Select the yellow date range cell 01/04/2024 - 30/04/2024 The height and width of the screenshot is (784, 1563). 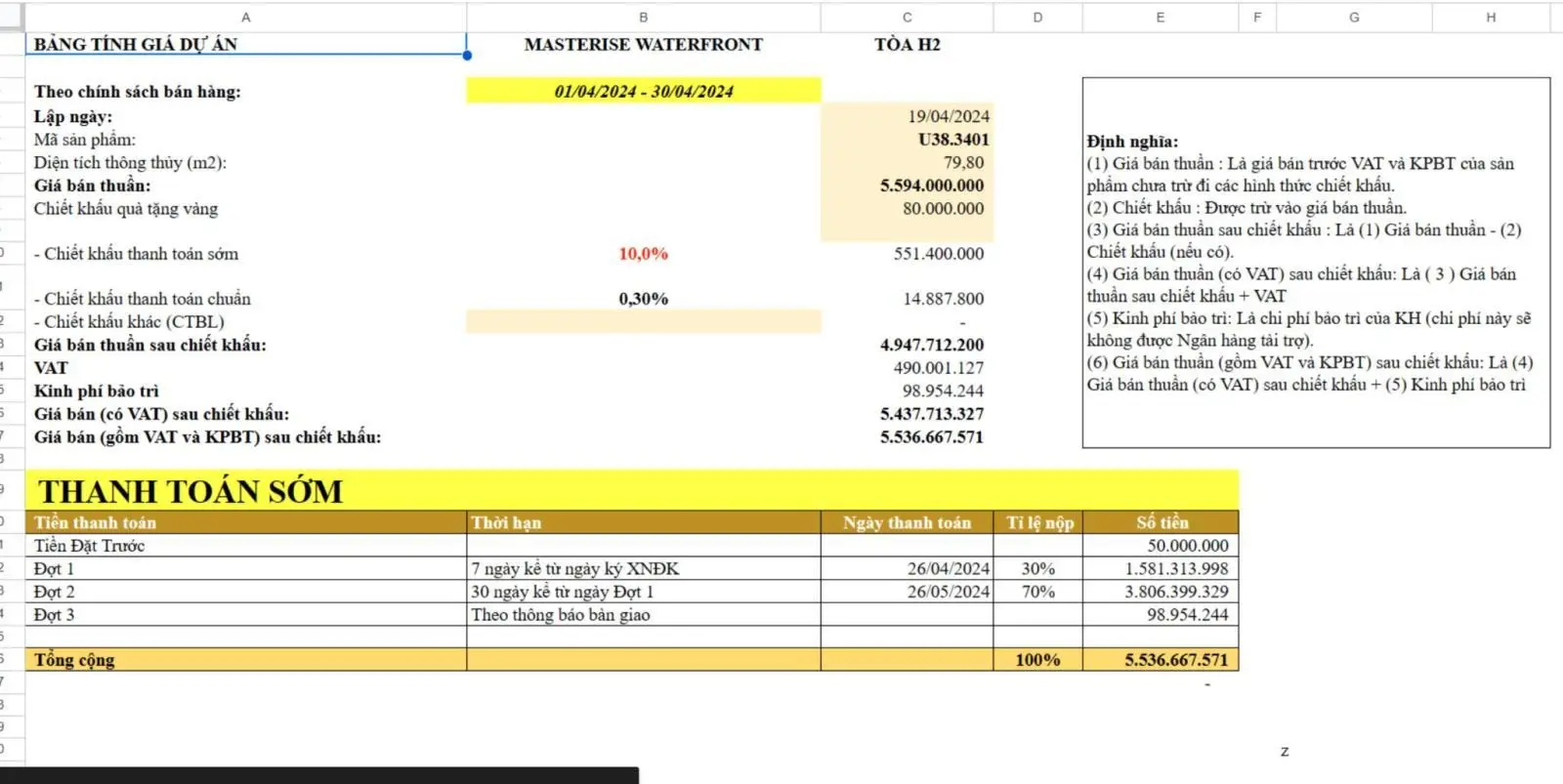[x=644, y=91]
